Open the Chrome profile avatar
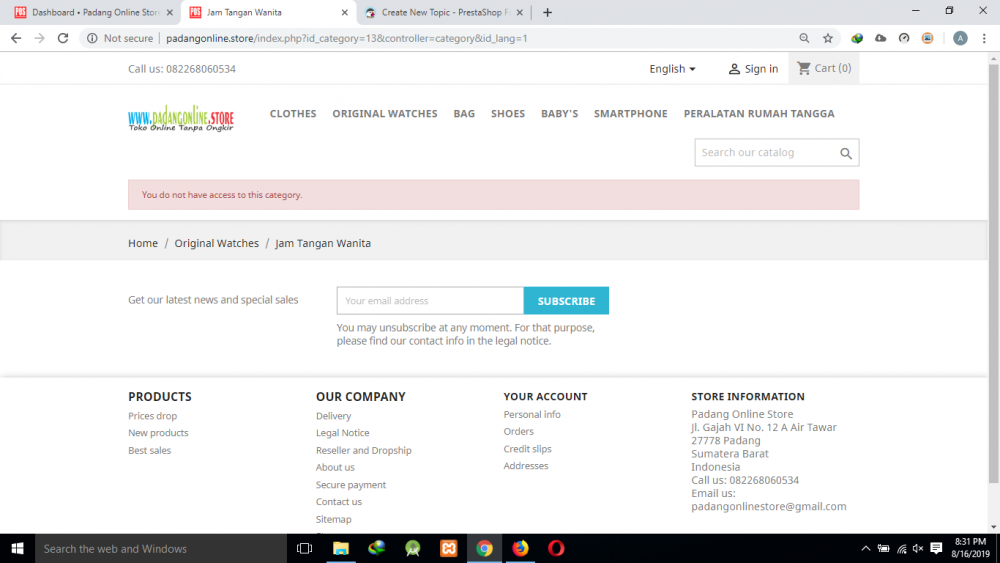 pos(960,38)
